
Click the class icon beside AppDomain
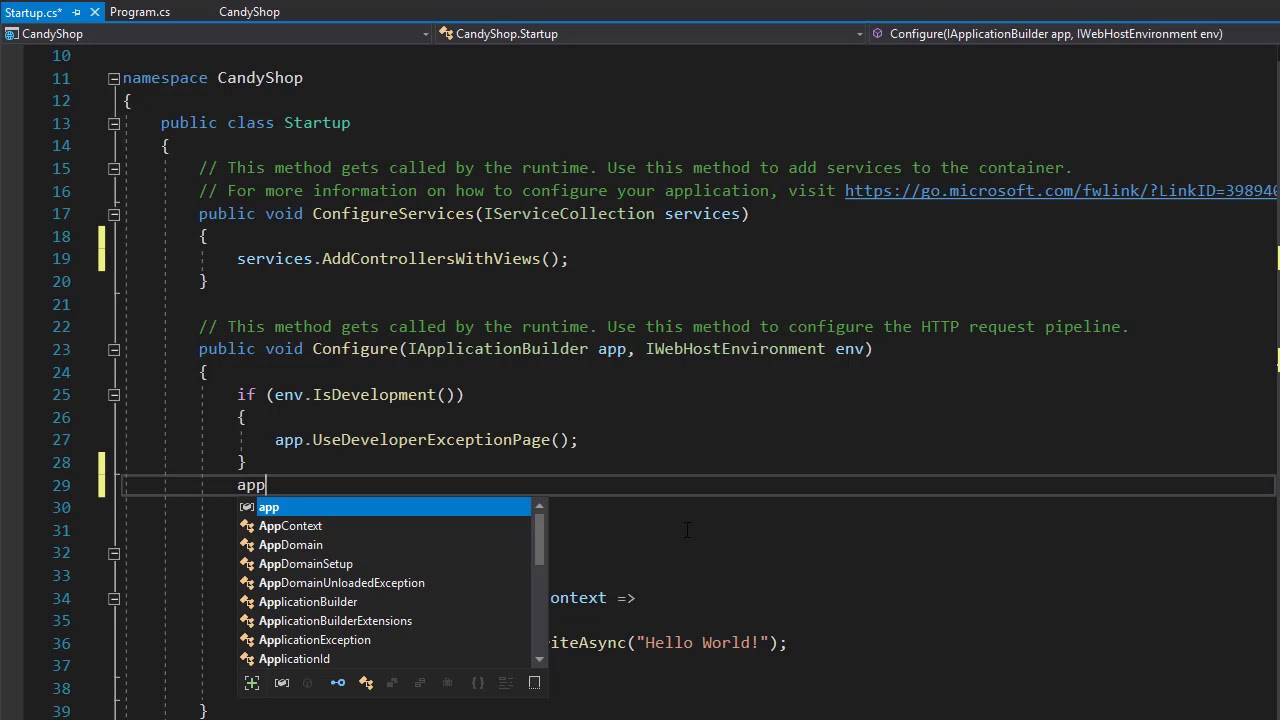(x=247, y=545)
